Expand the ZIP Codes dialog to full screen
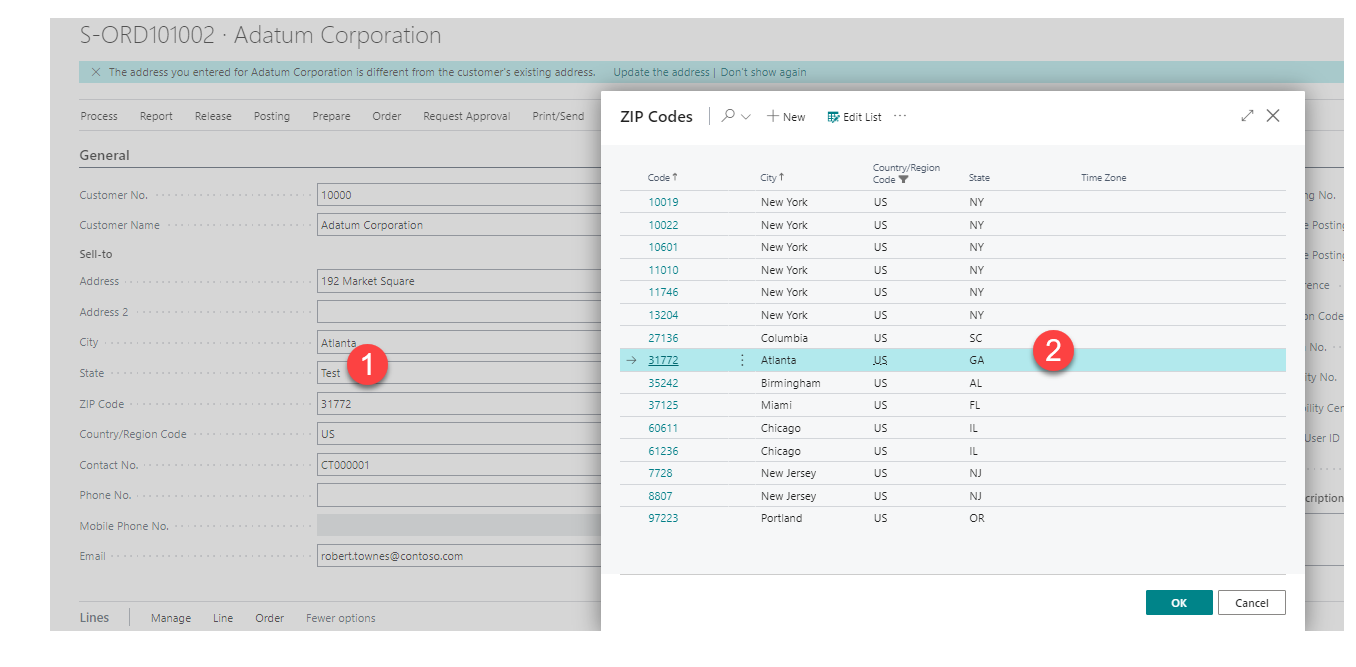 pyautogui.click(x=1247, y=115)
